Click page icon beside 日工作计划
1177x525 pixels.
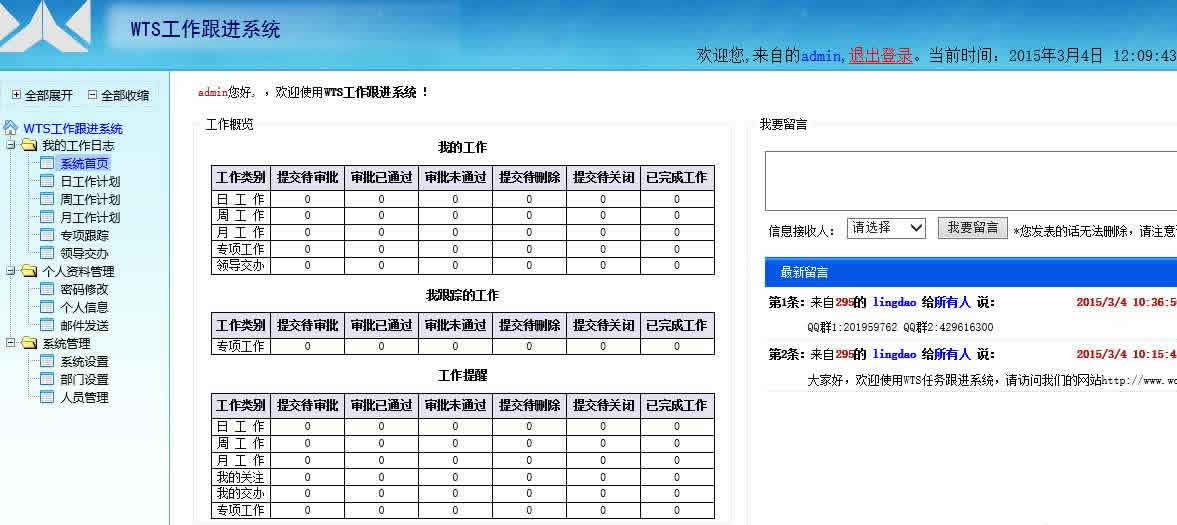point(47,181)
